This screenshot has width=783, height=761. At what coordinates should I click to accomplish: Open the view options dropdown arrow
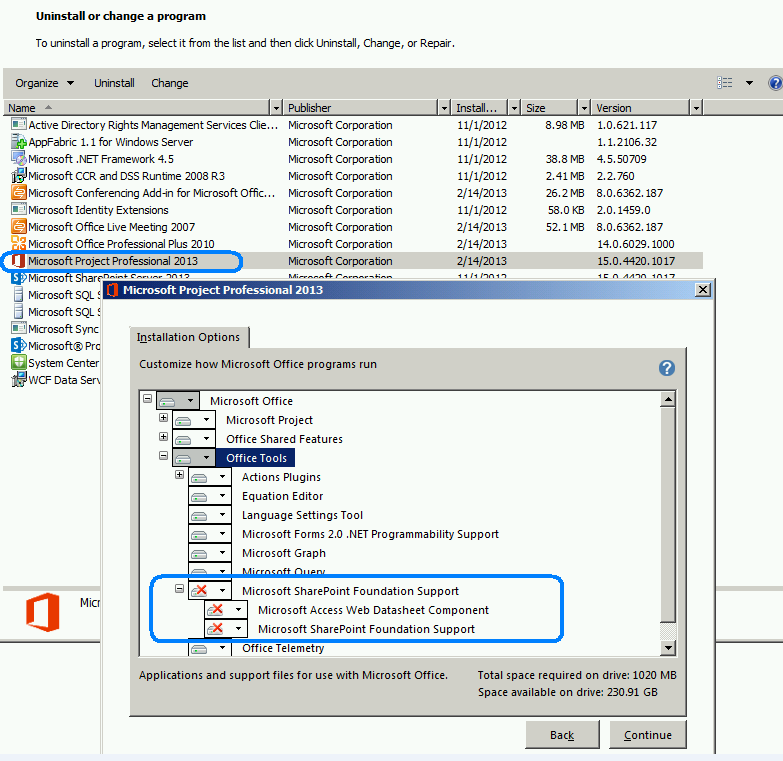(x=749, y=83)
